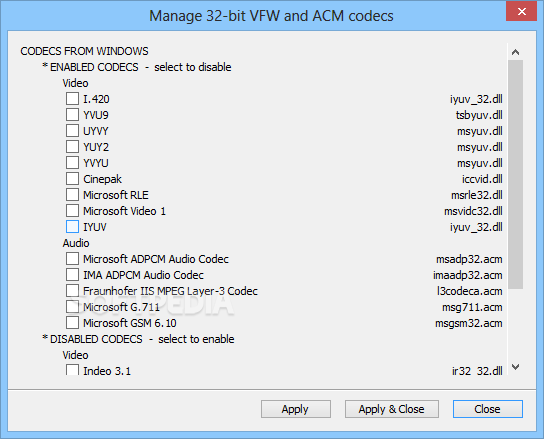Click the Audio category label

click(76, 243)
